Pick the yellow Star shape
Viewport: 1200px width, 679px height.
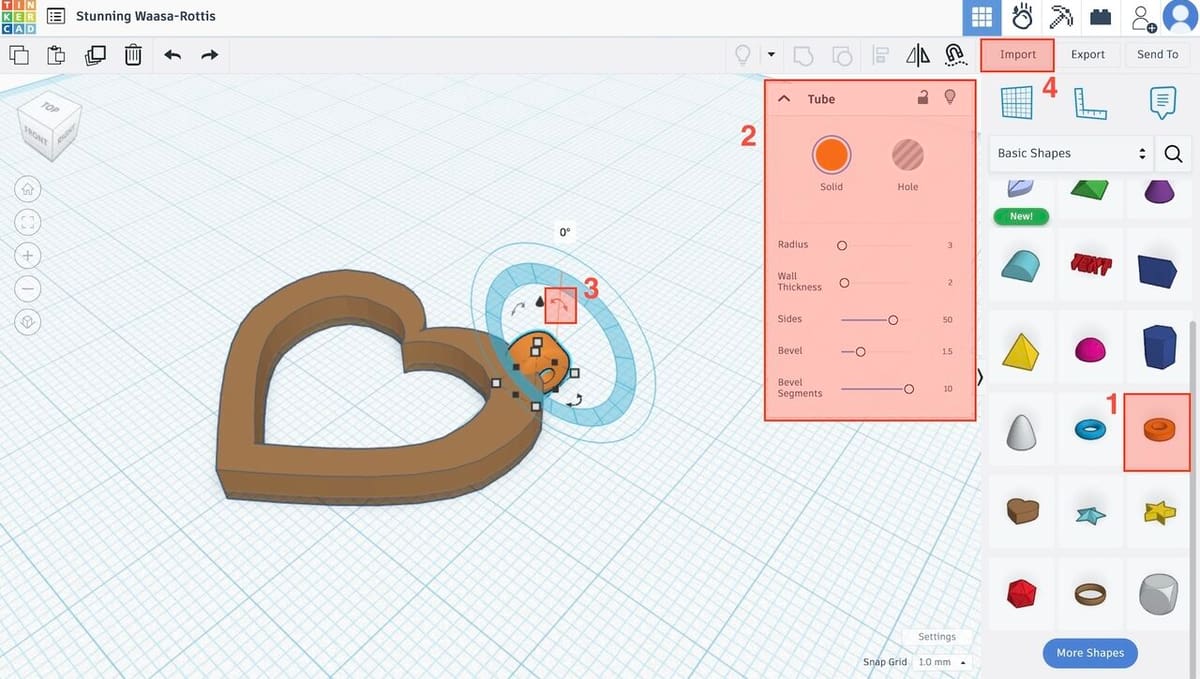tap(1160, 513)
